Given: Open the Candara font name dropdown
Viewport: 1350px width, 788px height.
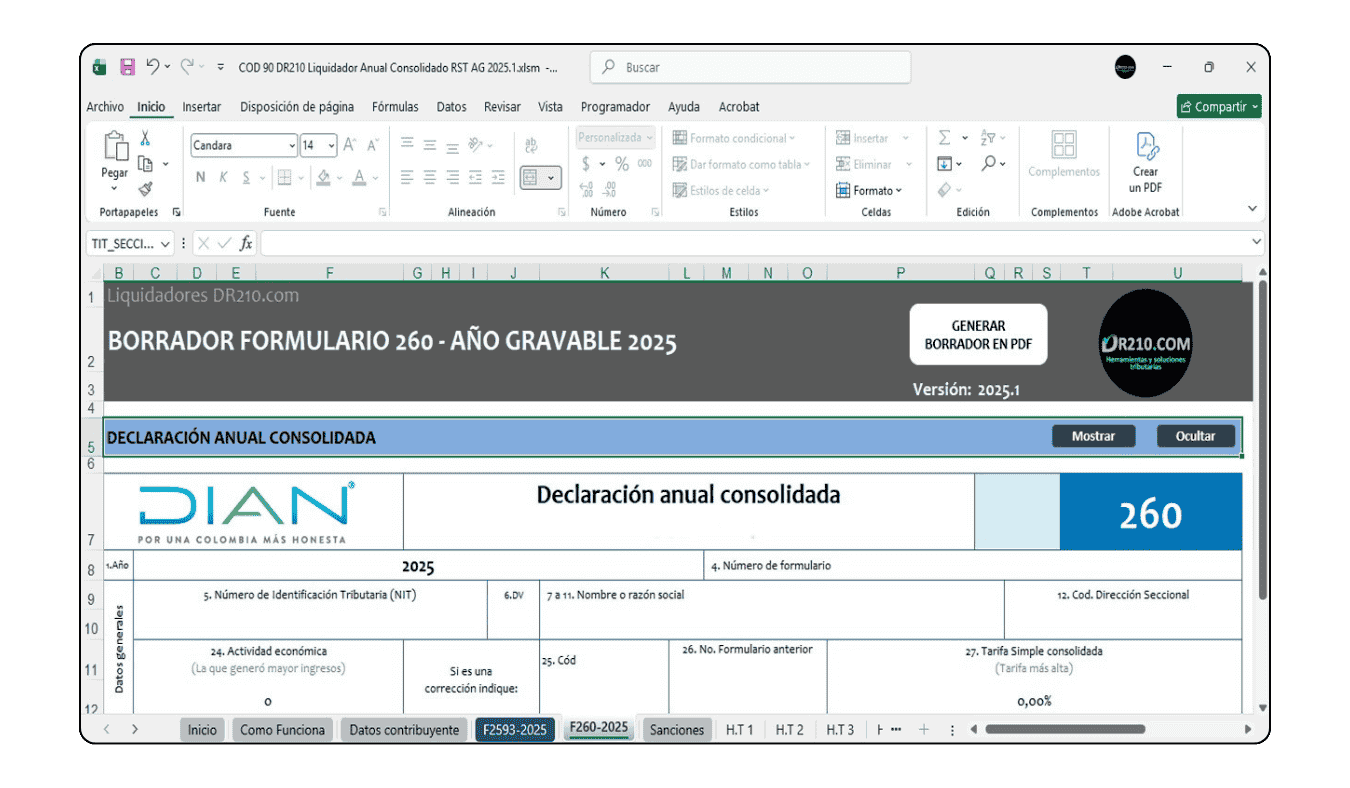Looking at the screenshot, I should pyautogui.click(x=293, y=145).
